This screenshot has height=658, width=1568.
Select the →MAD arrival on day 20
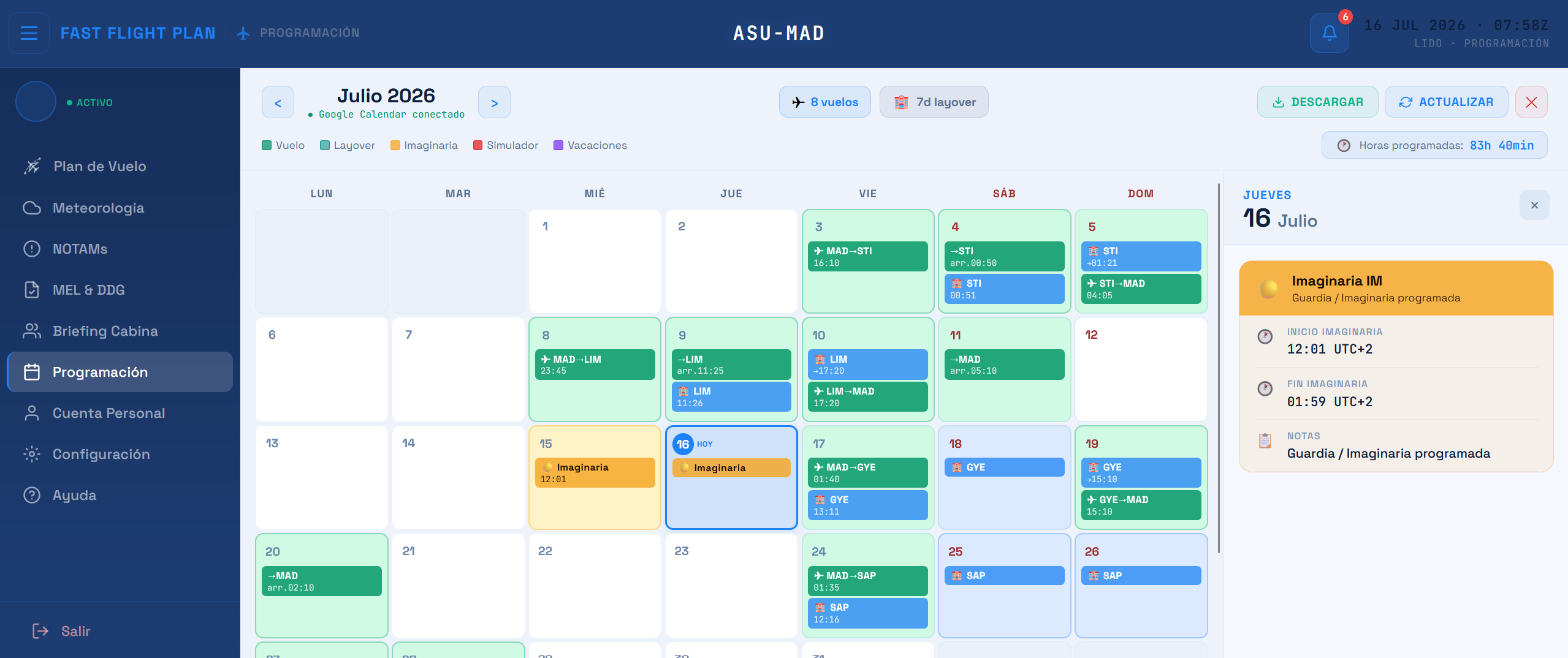coord(322,581)
